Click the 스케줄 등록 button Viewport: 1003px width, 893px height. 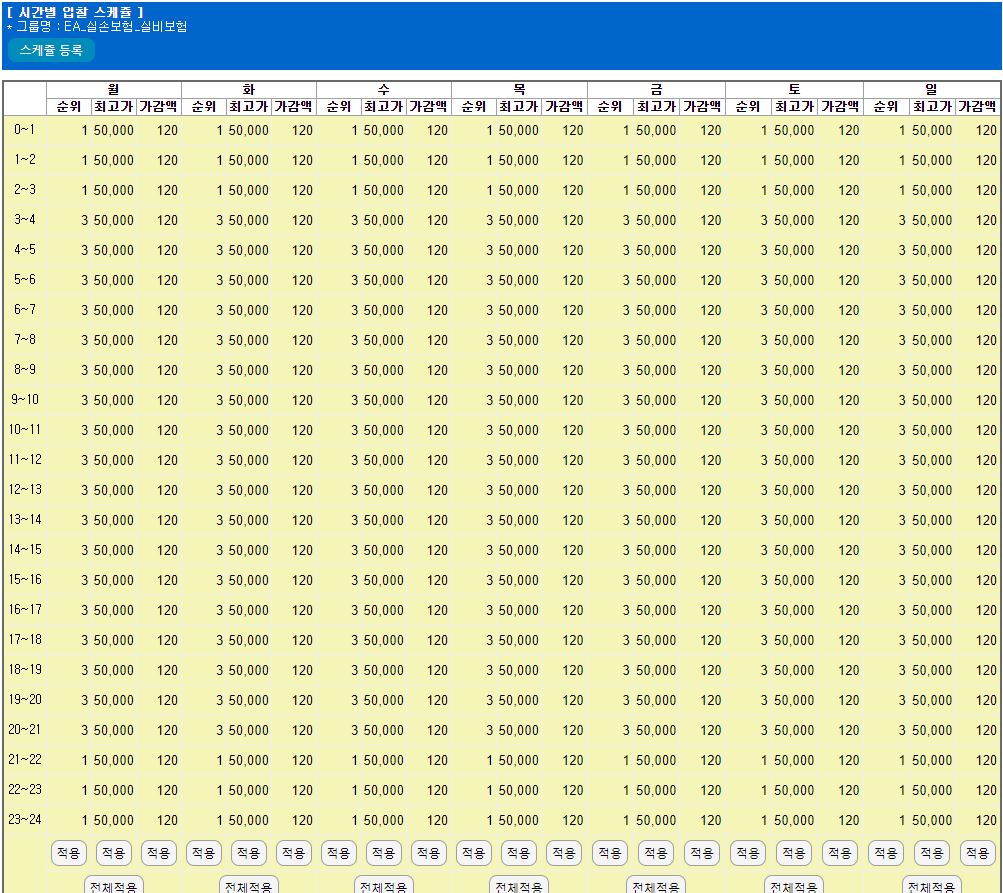click(x=51, y=50)
